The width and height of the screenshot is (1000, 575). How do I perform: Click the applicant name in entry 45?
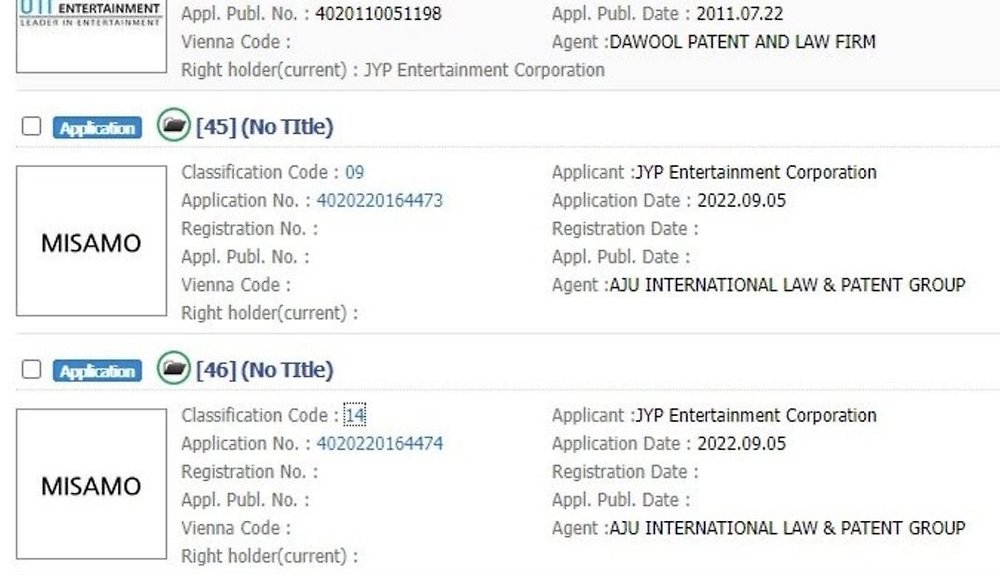click(x=756, y=172)
